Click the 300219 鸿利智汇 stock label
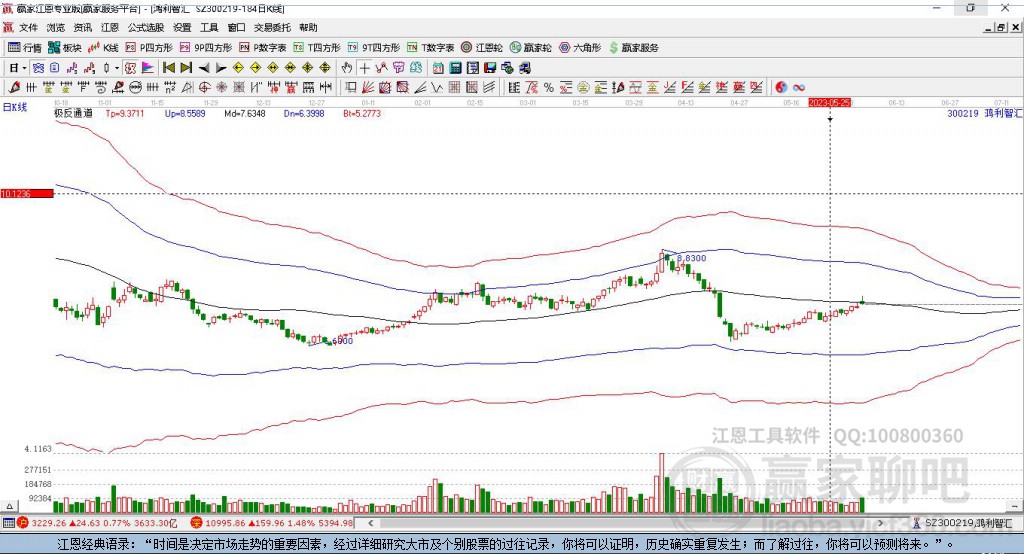The height and width of the screenshot is (554, 1024). point(985,113)
